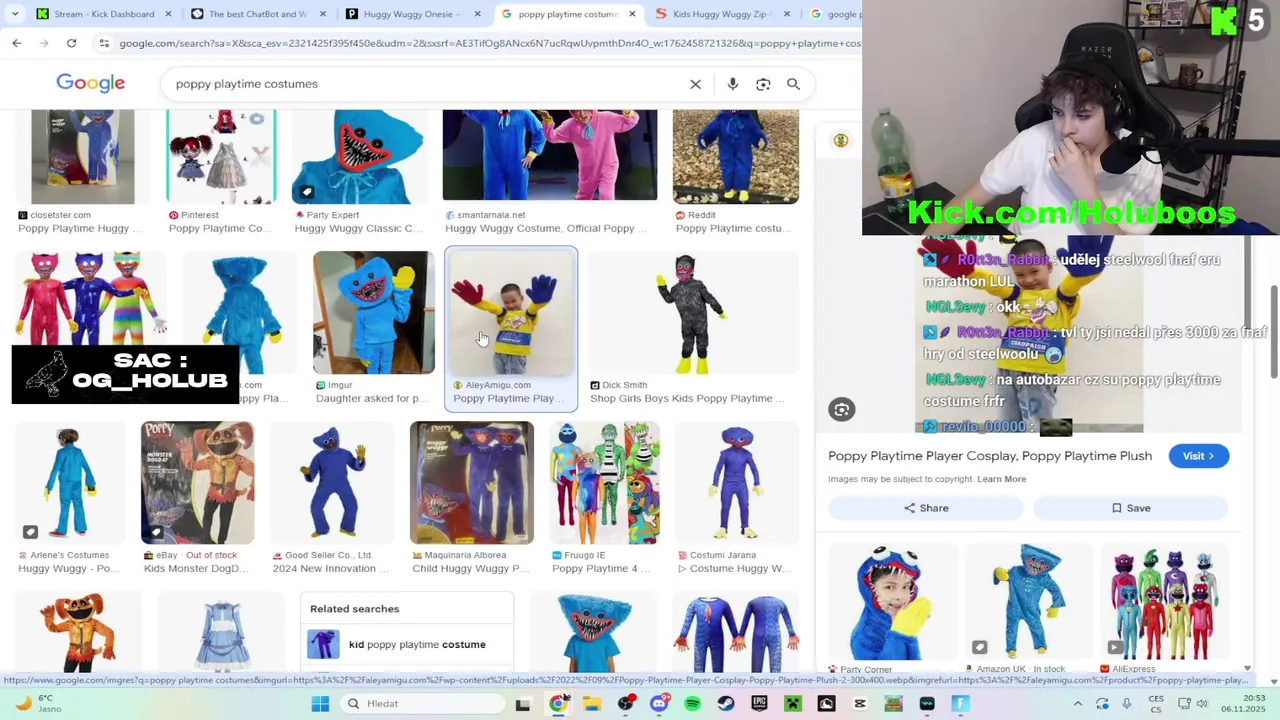
Task: Show hidden system tray icons
Action: pos(1078,704)
